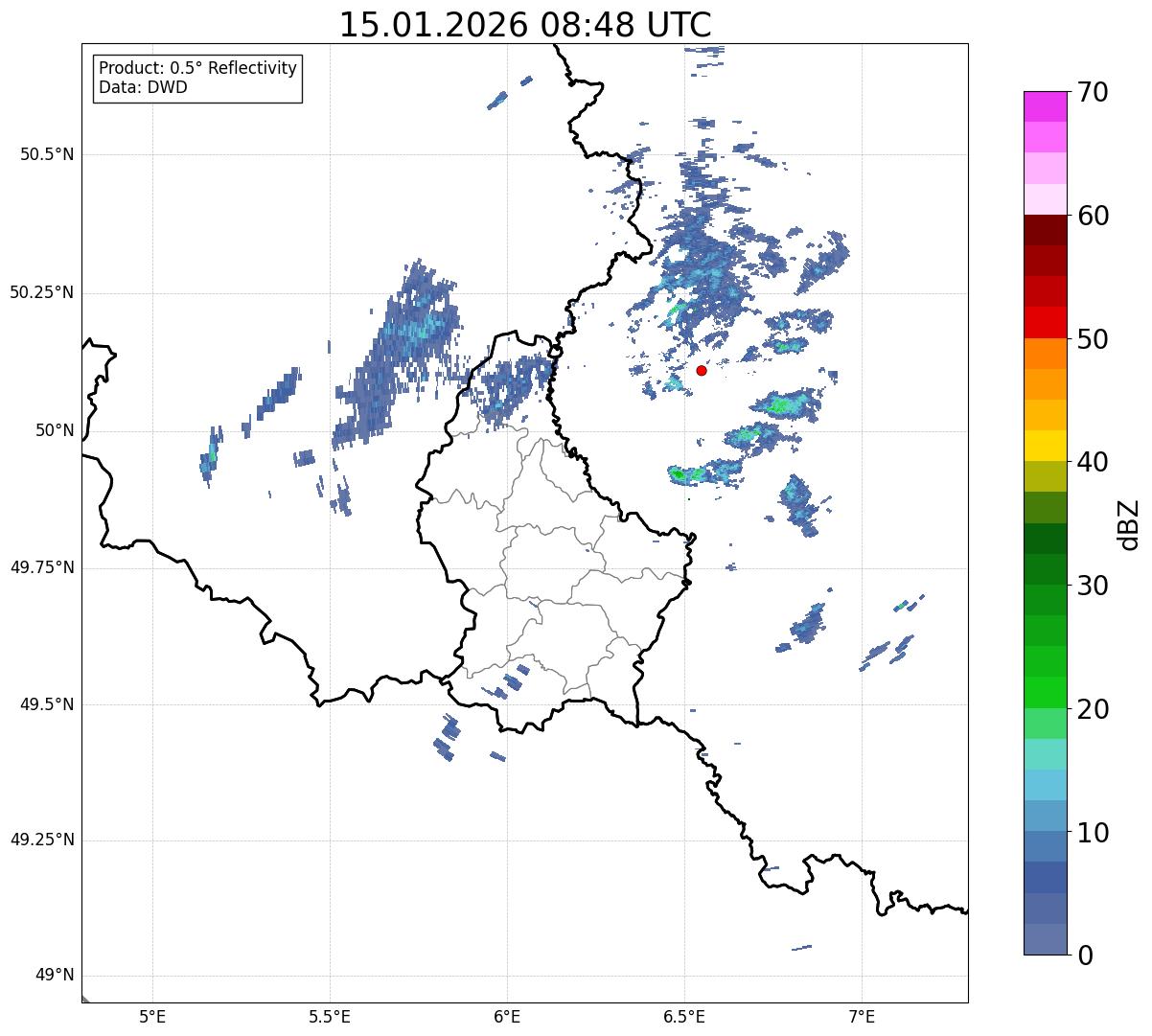
Task: Click the title "15.01.2026 08:48 UTC"
Action: coord(525,24)
